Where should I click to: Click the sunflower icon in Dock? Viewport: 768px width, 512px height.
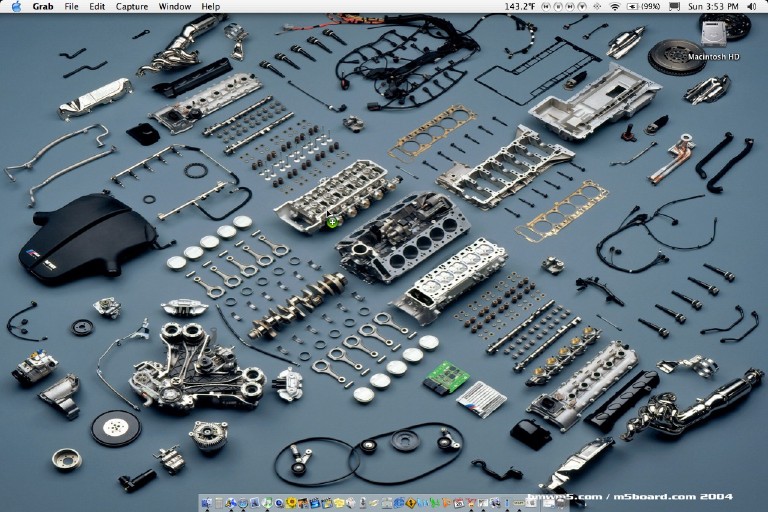pos(291,503)
